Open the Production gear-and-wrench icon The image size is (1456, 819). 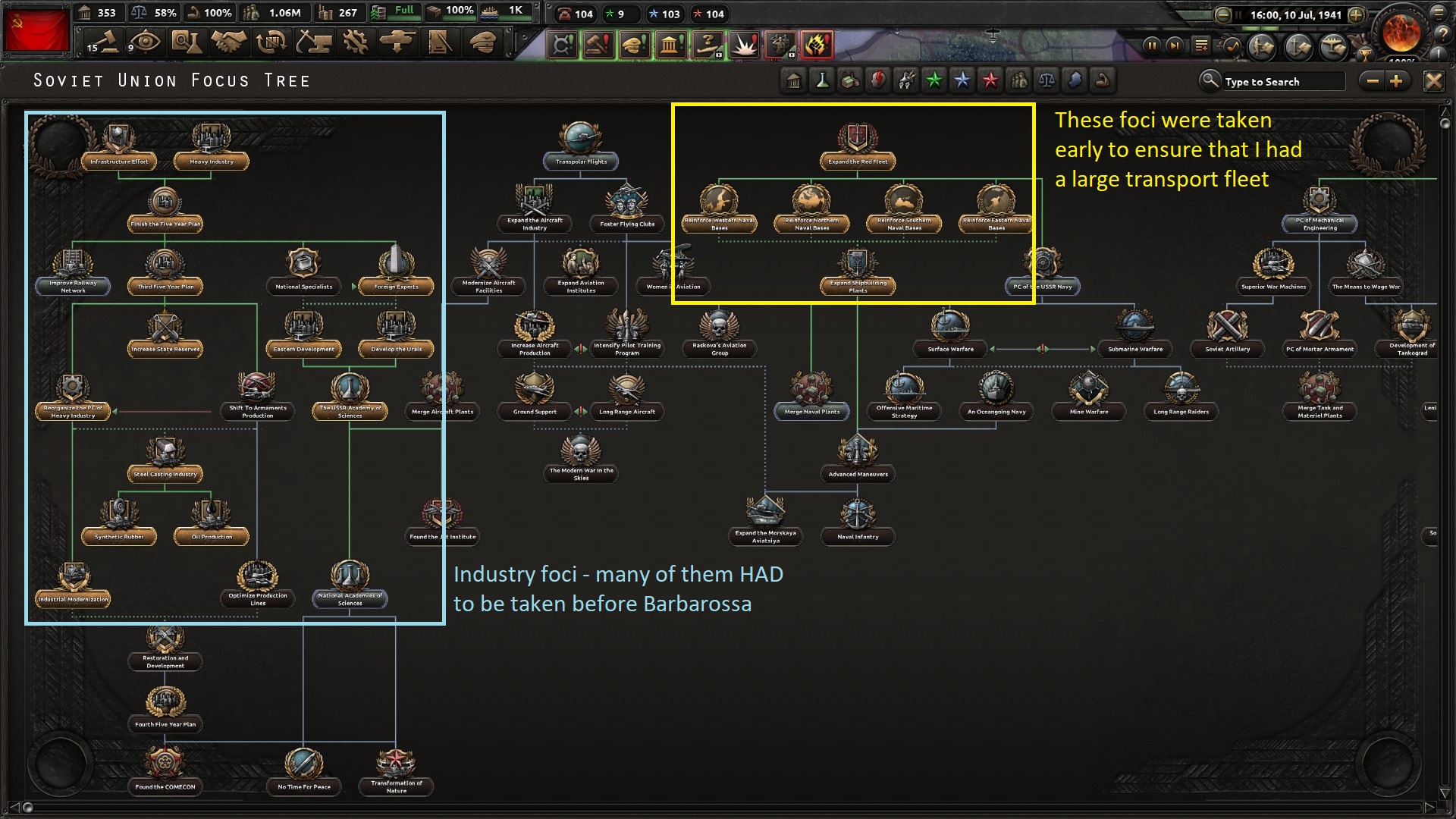(x=355, y=42)
